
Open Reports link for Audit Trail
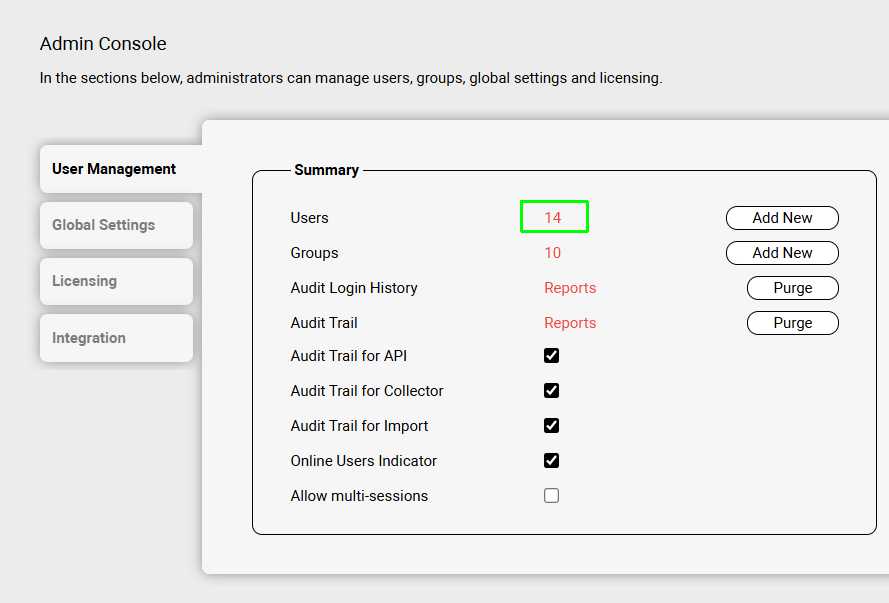[570, 323]
